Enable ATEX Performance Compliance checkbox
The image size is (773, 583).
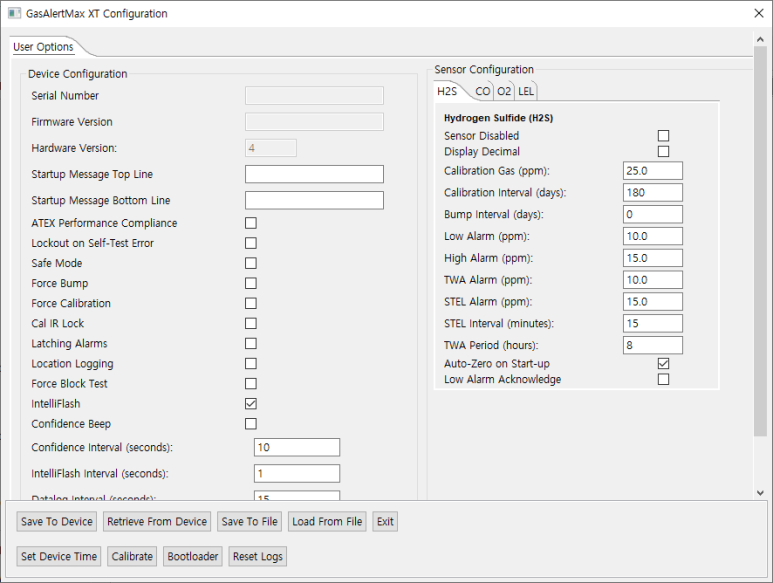click(x=251, y=223)
